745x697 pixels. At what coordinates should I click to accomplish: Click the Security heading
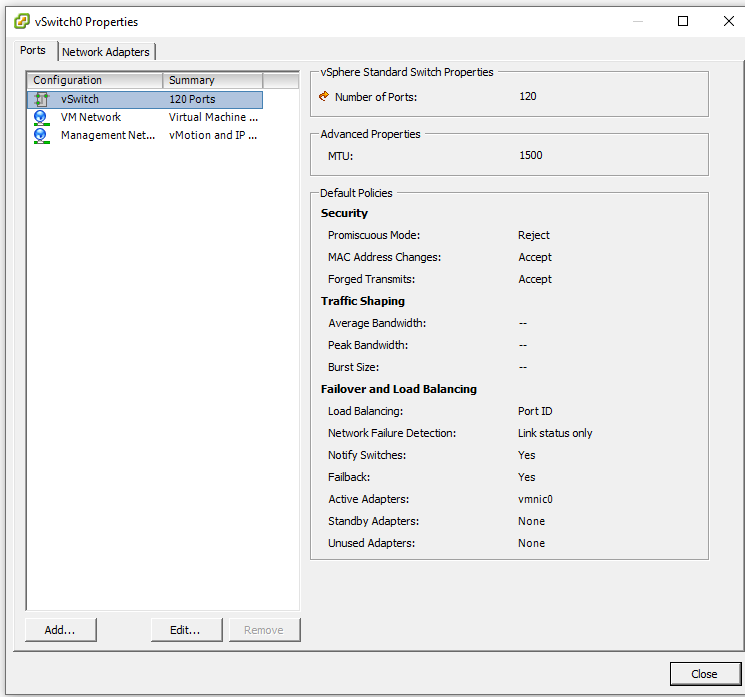(x=344, y=213)
